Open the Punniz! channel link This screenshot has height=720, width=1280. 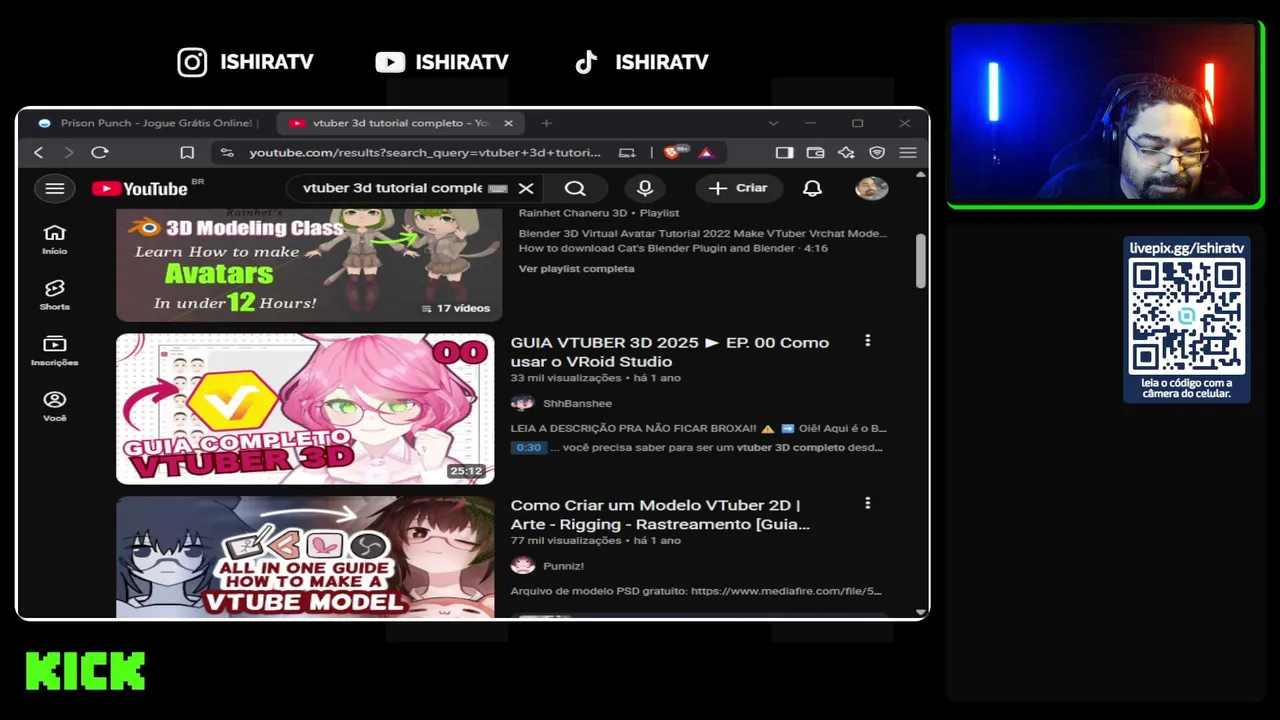(563, 566)
